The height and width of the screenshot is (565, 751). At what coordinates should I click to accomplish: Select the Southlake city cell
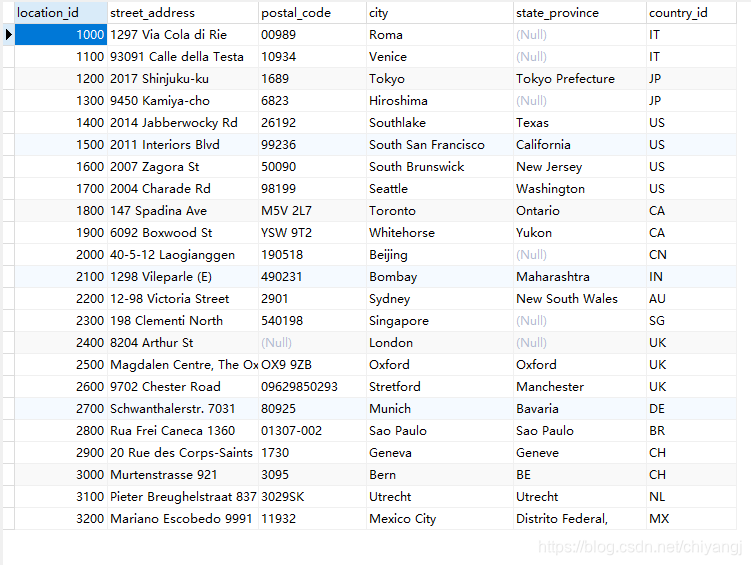click(440, 123)
